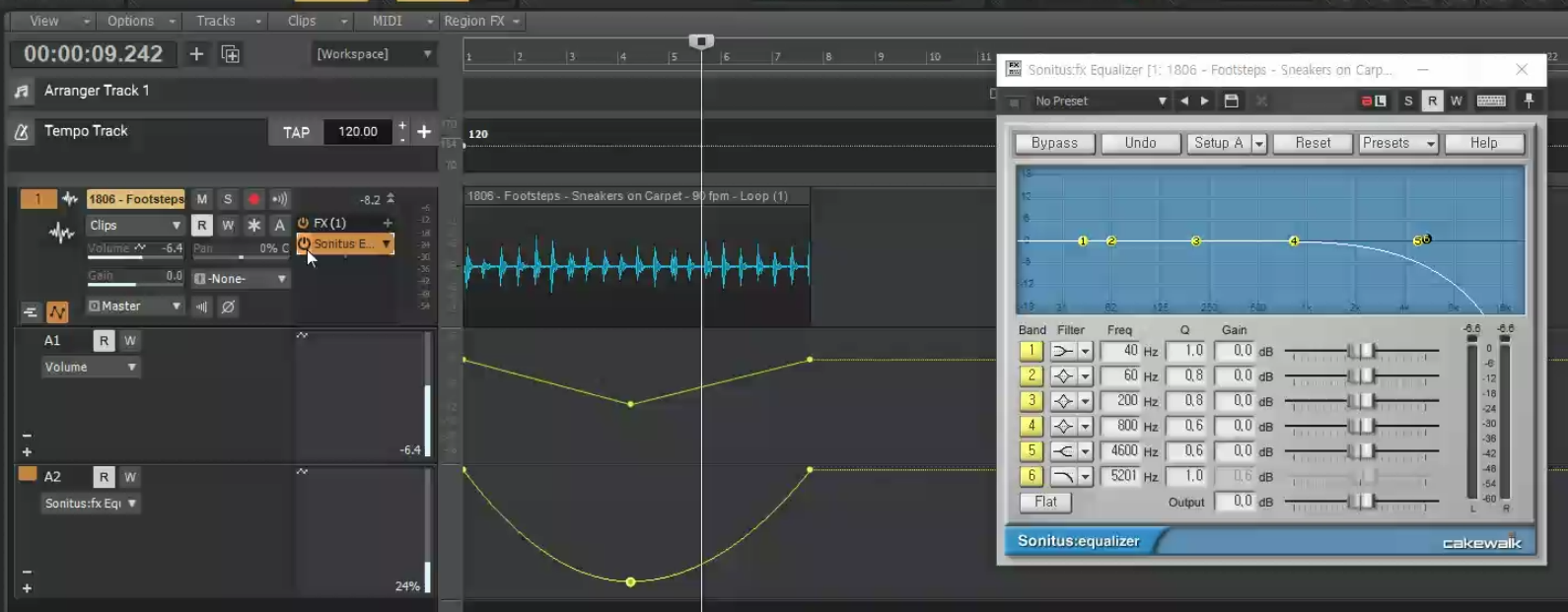The width and height of the screenshot is (1568, 612).
Task: Click the Arranger Track music note icon
Action: click(22, 92)
